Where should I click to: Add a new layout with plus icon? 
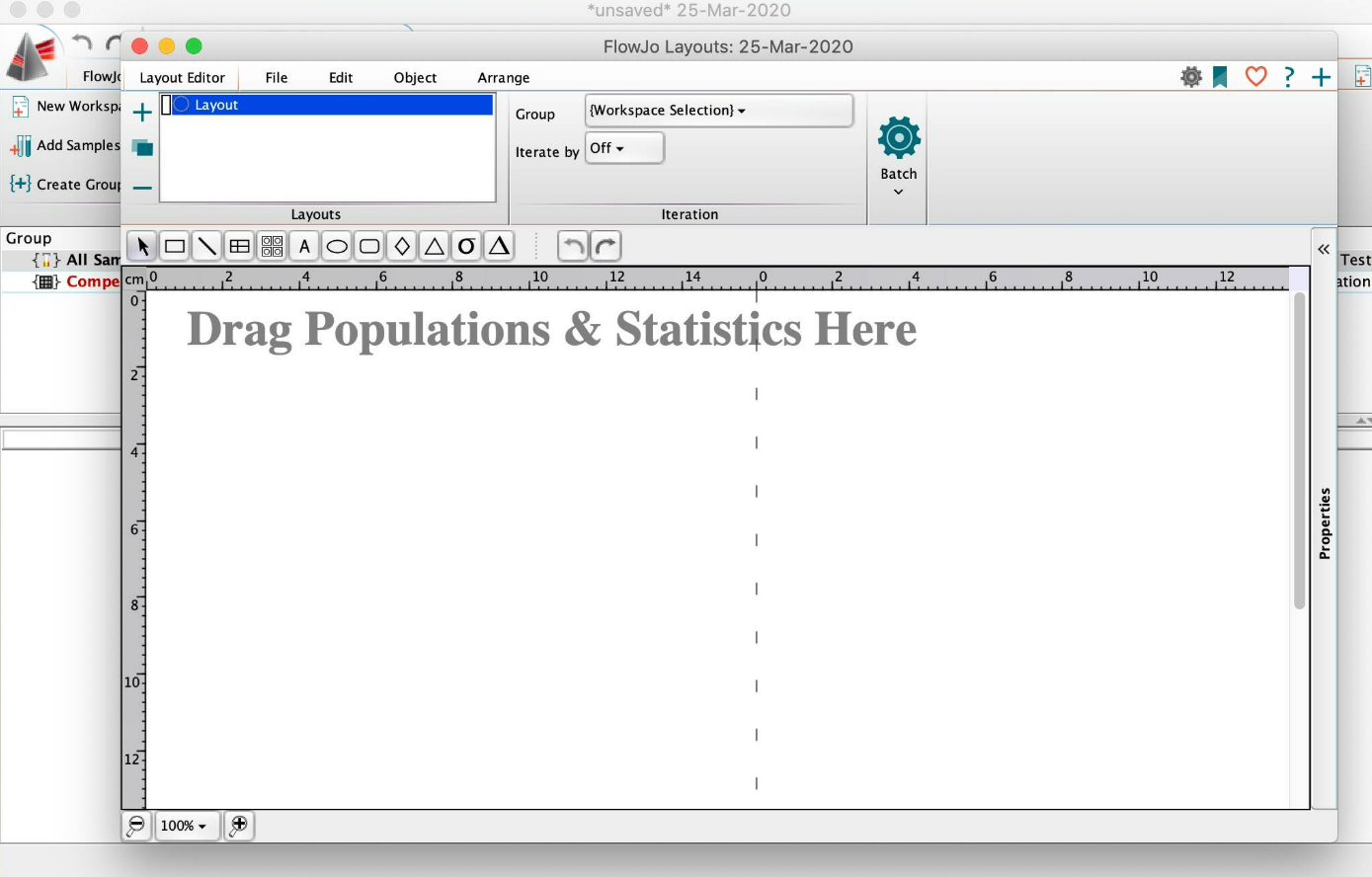[x=142, y=112]
